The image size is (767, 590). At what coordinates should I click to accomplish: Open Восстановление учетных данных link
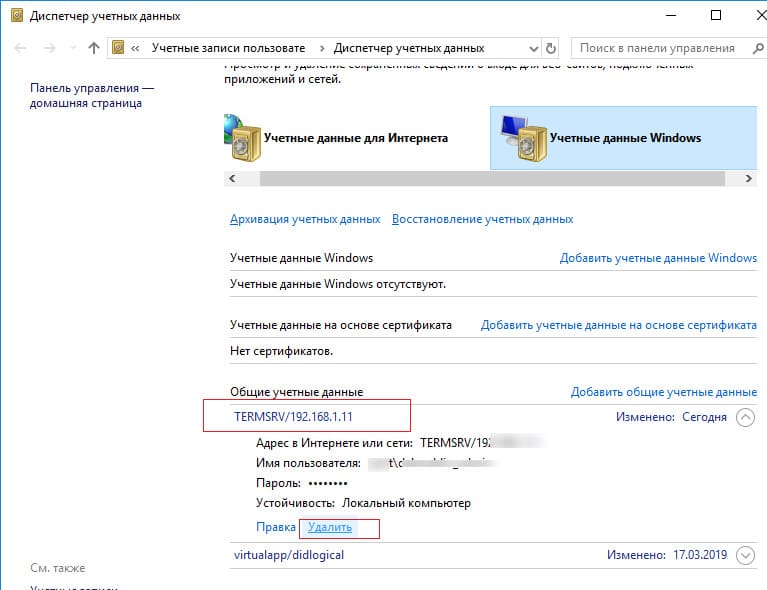click(x=482, y=219)
